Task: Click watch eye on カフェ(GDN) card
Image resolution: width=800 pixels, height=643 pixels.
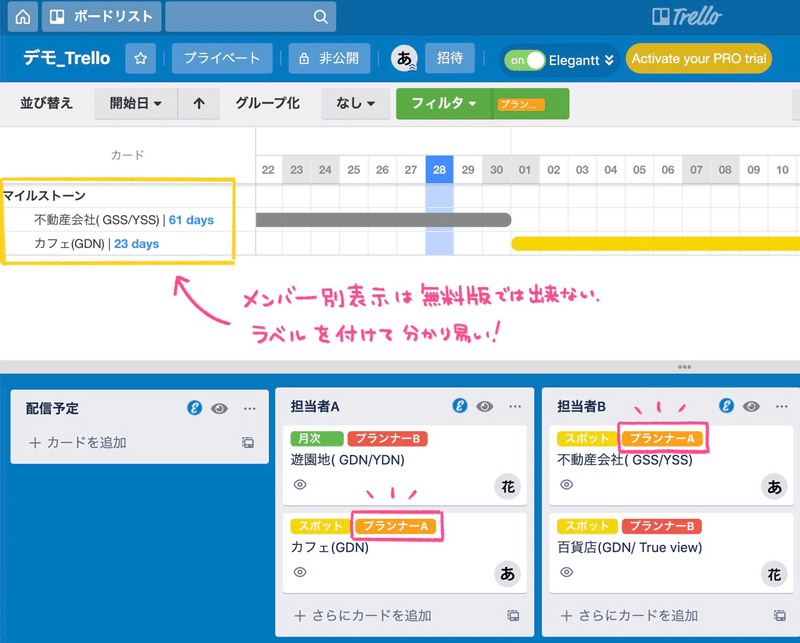Action: tap(300, 572)
